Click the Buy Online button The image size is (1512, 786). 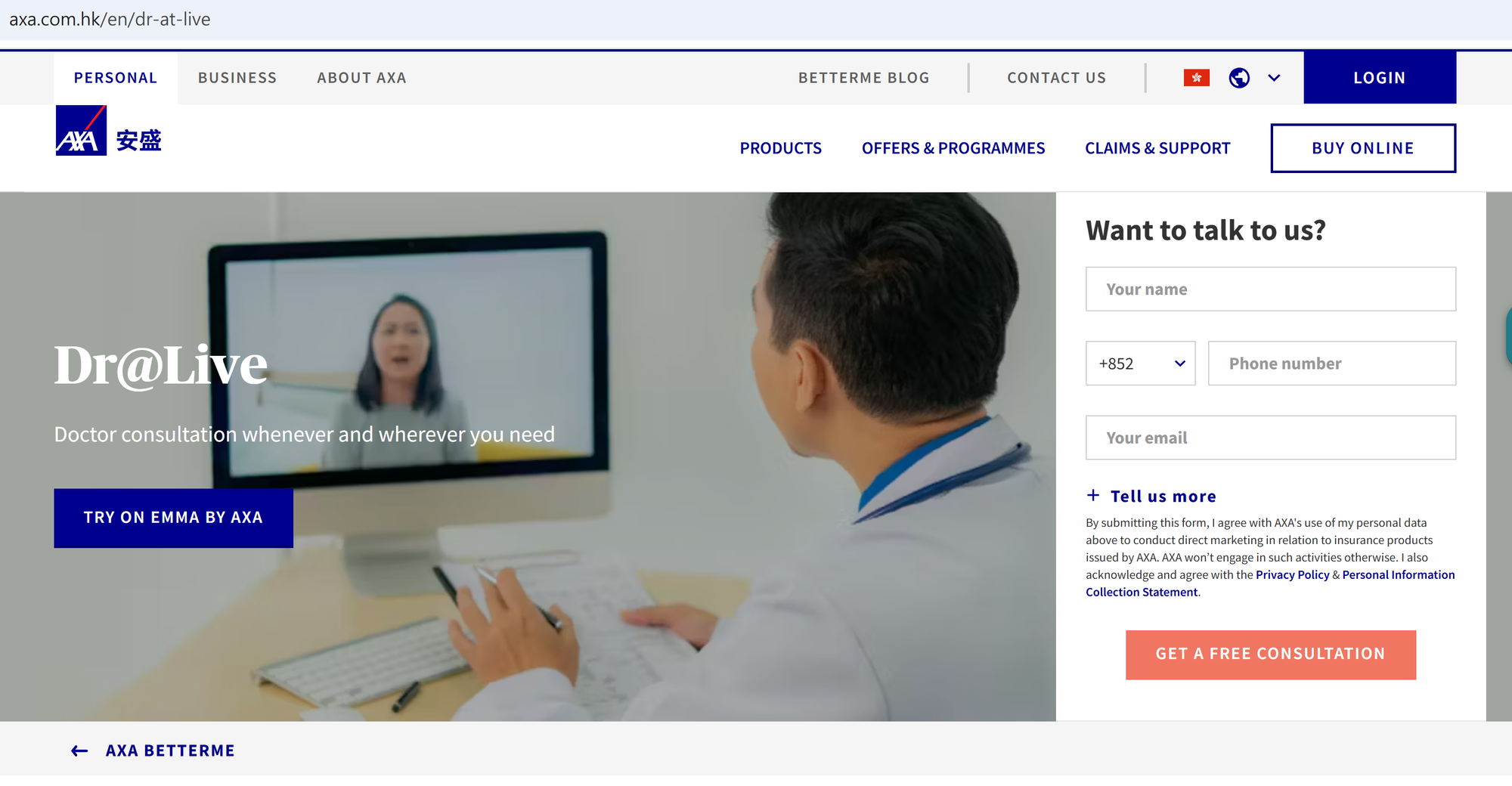tap(1363, 148)
